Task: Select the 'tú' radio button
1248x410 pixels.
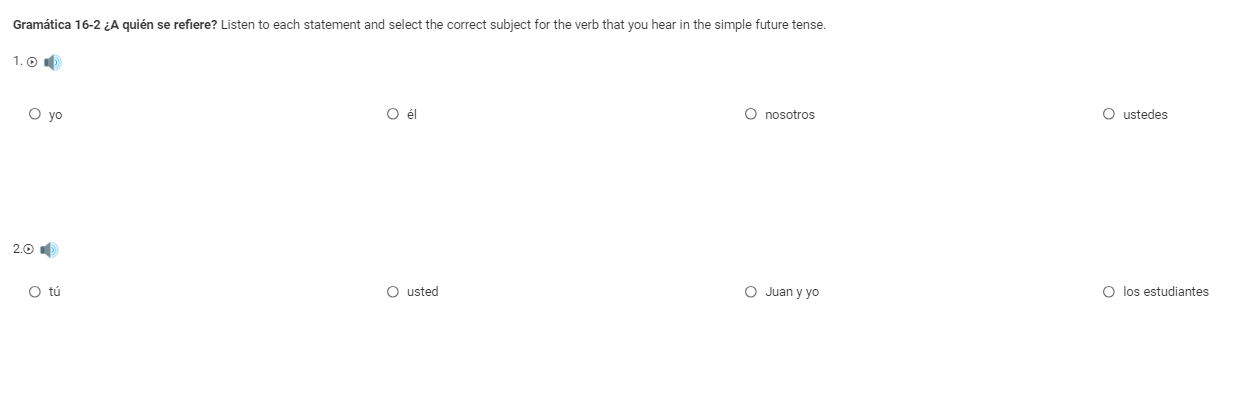Action: [x=35, y=292]
